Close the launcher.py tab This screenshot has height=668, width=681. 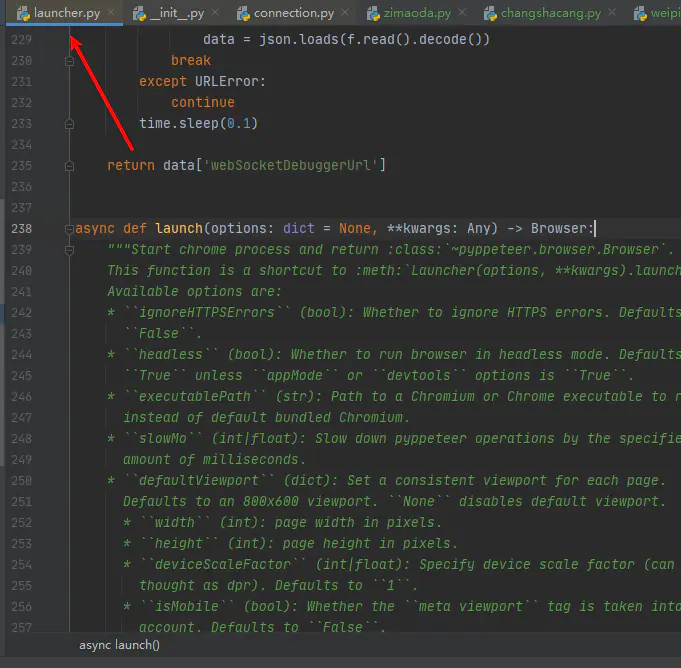pos(112,13)
